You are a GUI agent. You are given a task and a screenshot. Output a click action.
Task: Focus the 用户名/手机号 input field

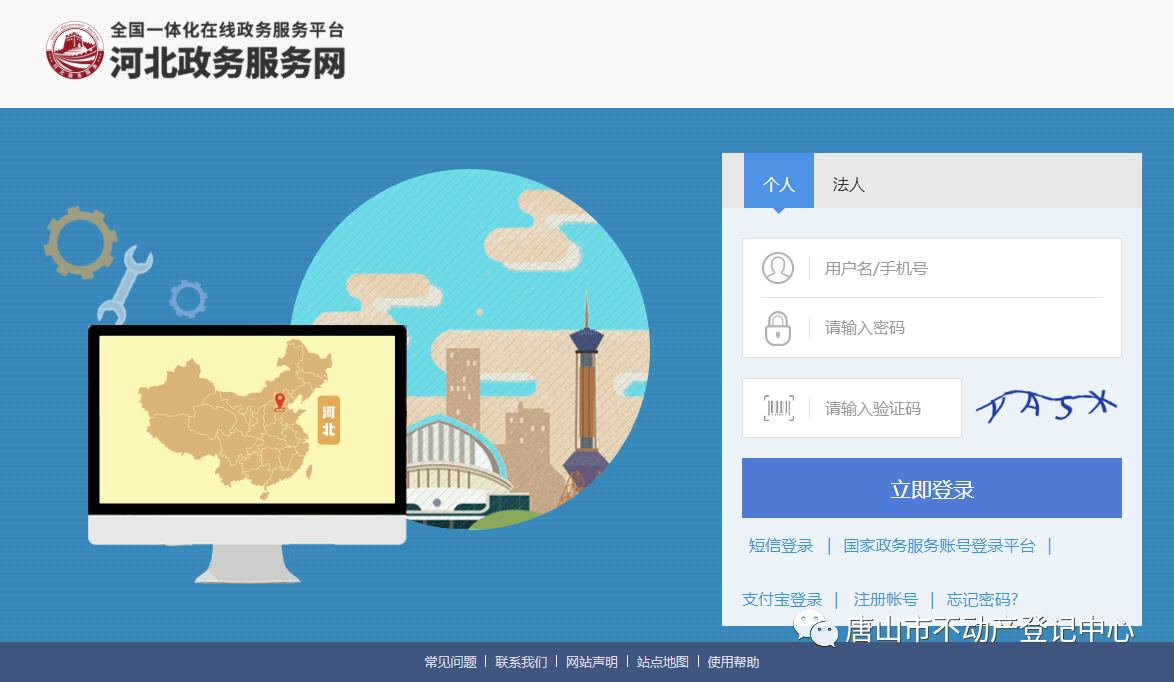tap(960, 268)
